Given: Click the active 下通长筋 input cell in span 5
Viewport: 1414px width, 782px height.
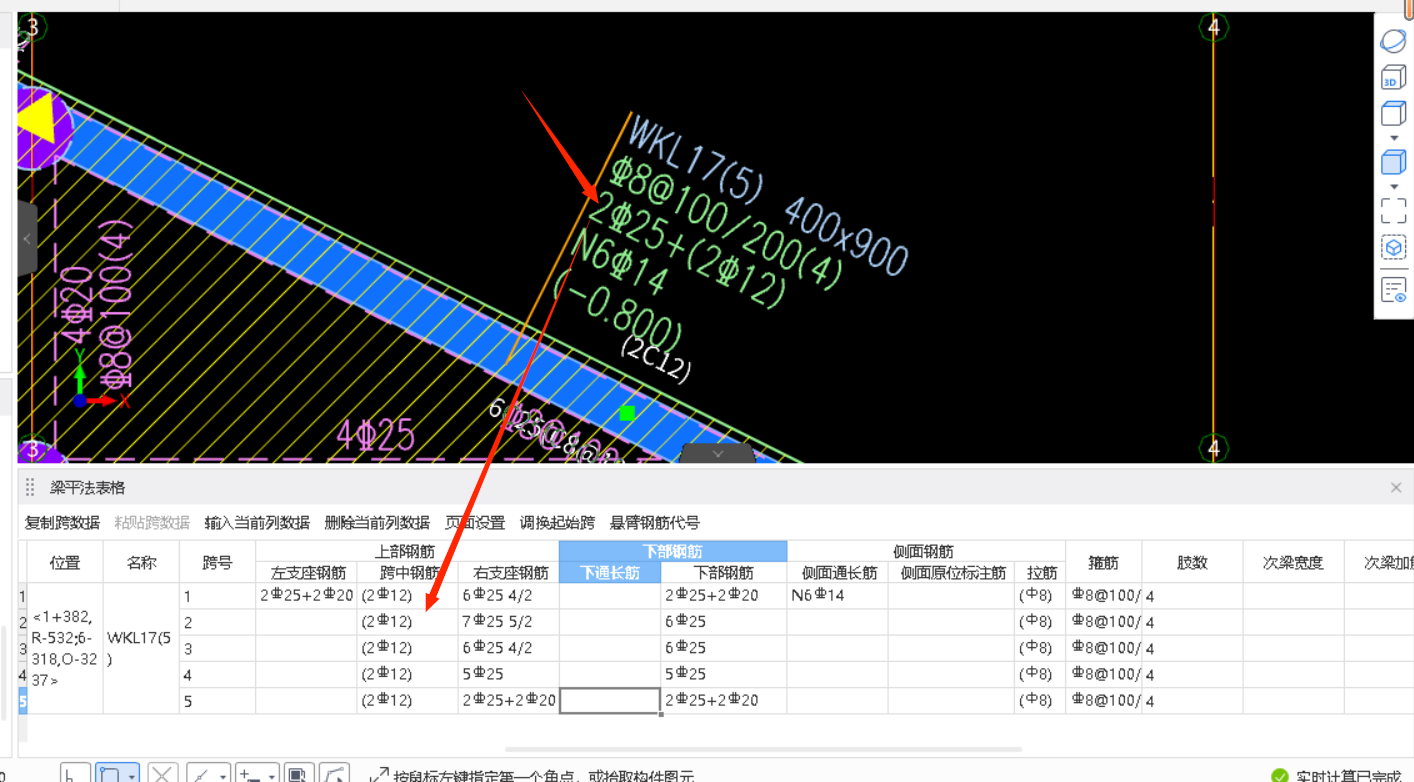Looking at the screenshot, I should click(x=609, y=700).
